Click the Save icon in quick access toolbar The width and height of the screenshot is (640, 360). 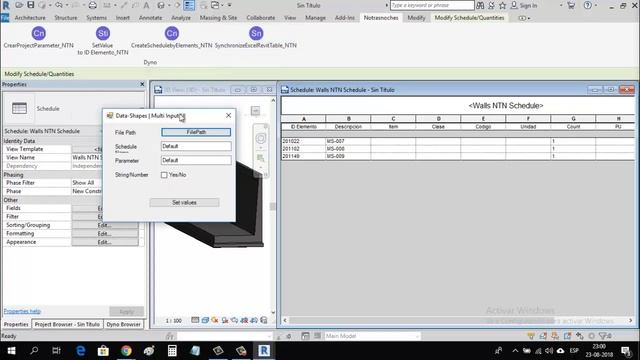click(x=31, y=5)
